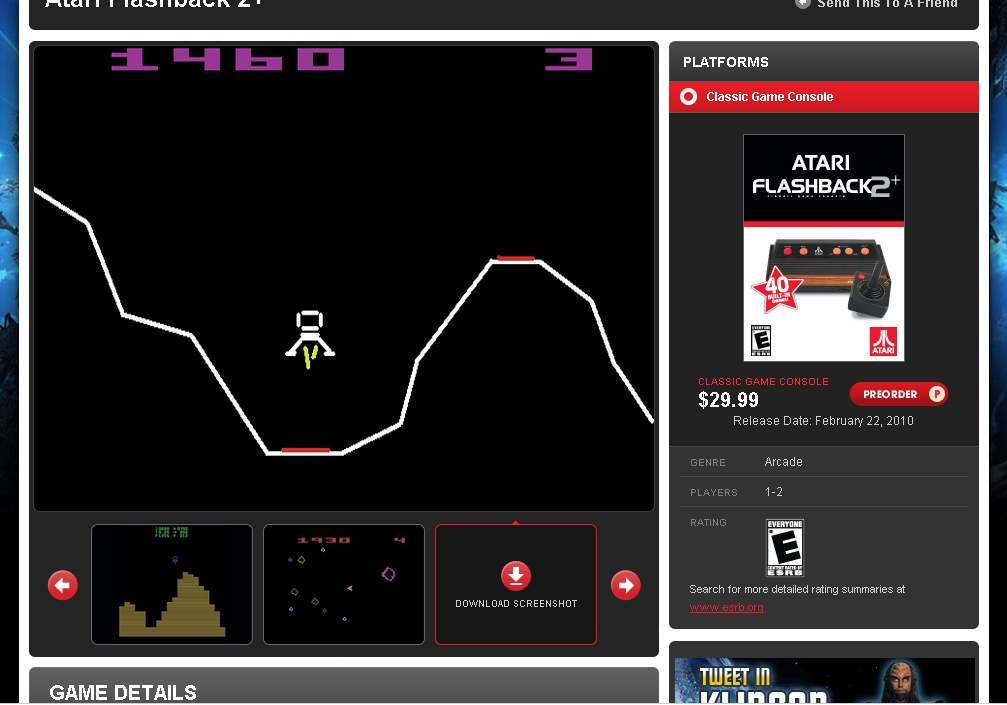Open the yellow mountain game thumbnail

click(x=172, y=584)
